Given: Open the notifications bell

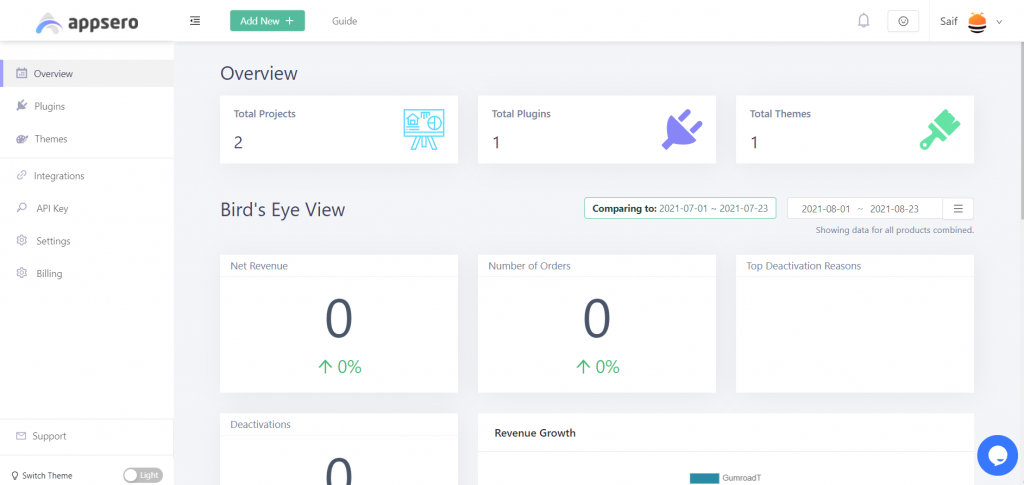Looking at the screenshot, I should click(863, 21).
